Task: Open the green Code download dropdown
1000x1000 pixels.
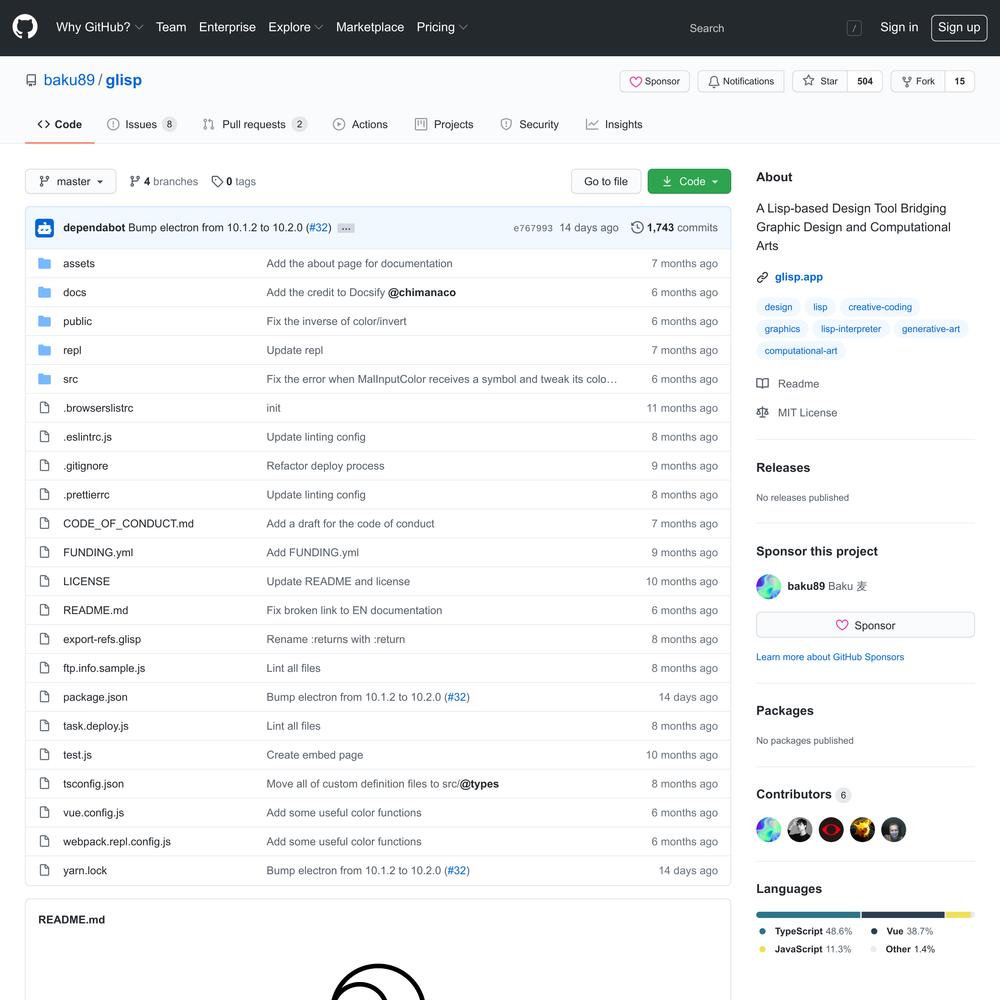Action: pyautogui.click(x=689, y=182)
